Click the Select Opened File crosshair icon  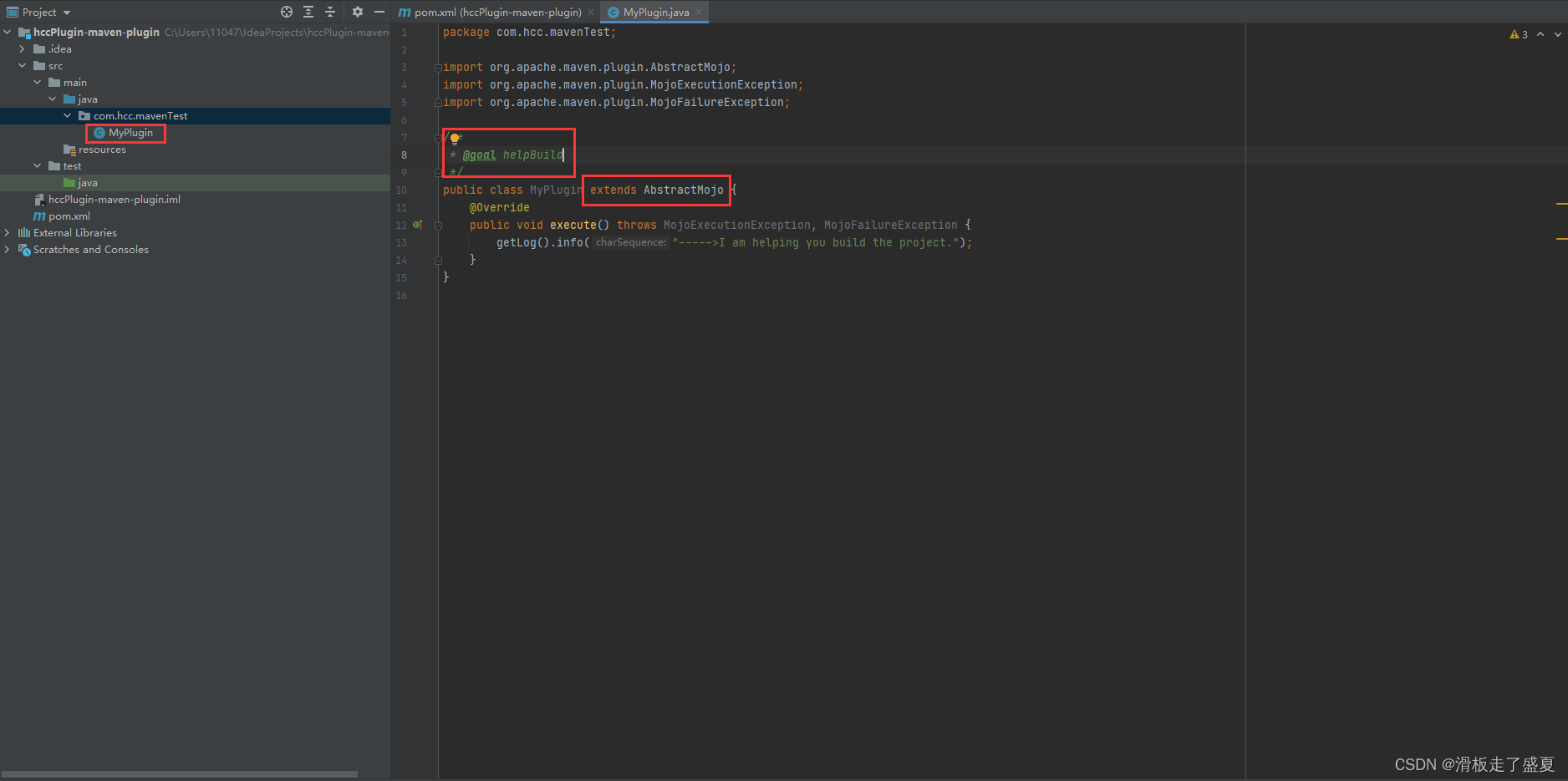point(286,12)
